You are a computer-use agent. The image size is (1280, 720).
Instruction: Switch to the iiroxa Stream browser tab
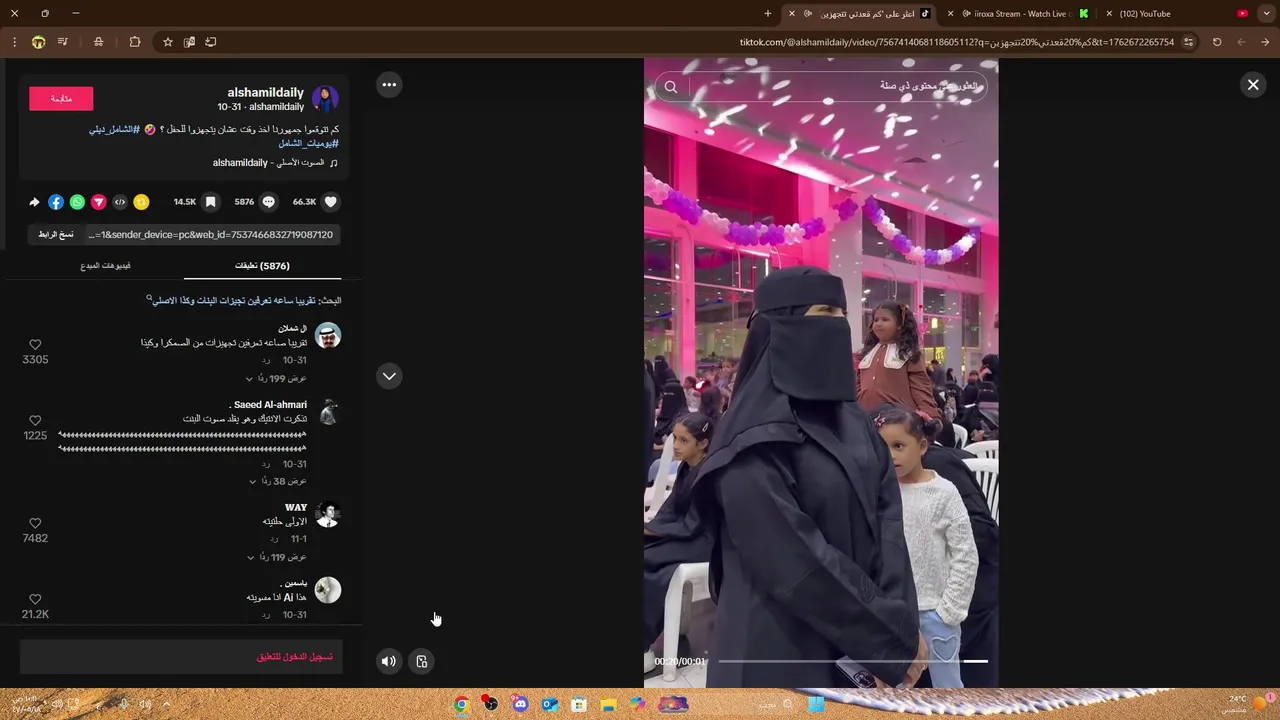(x=1022, y=14)
